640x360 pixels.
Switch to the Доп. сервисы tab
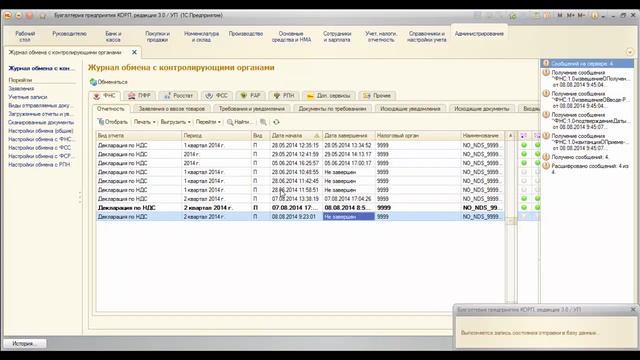[329, 96]
